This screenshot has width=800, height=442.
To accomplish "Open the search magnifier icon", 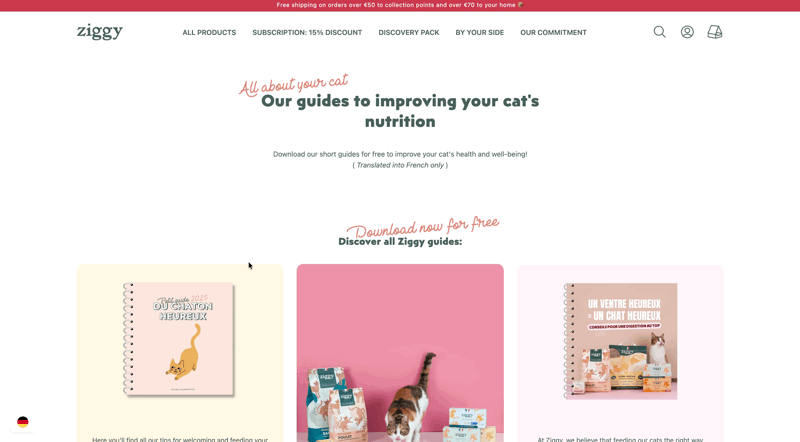I will point(659,32).
